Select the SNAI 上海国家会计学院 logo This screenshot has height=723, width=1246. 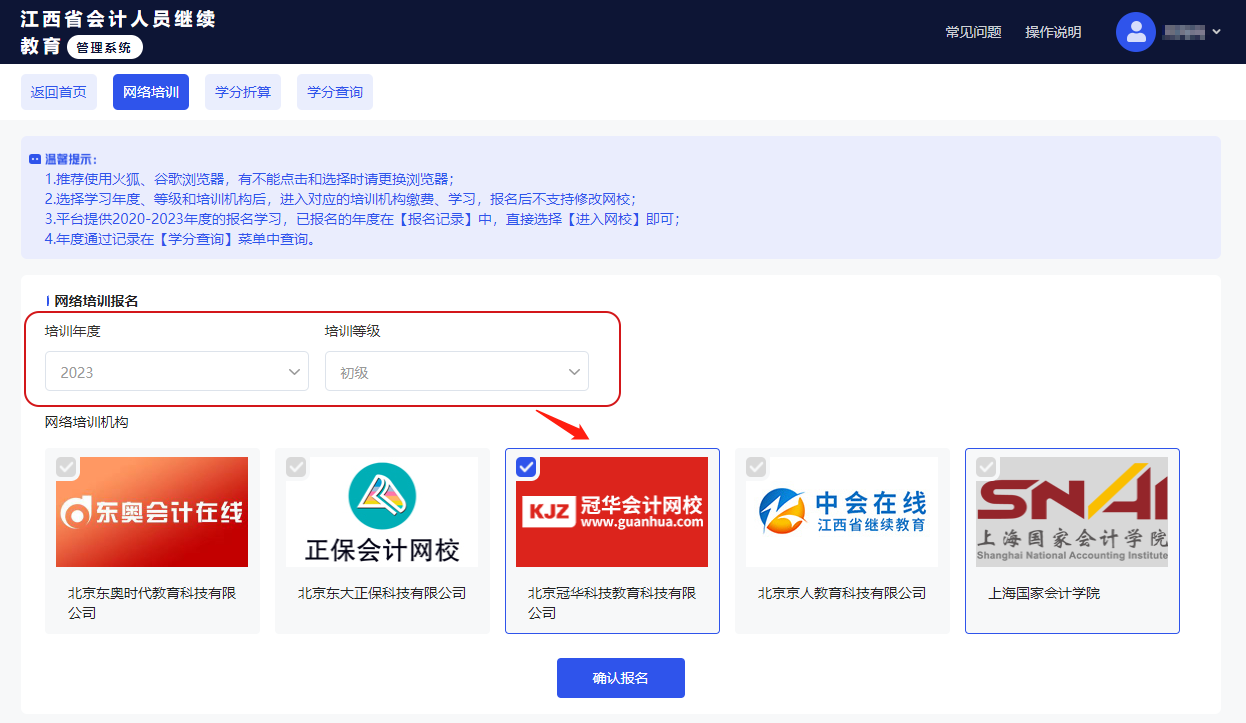[x=1072, y=512]
